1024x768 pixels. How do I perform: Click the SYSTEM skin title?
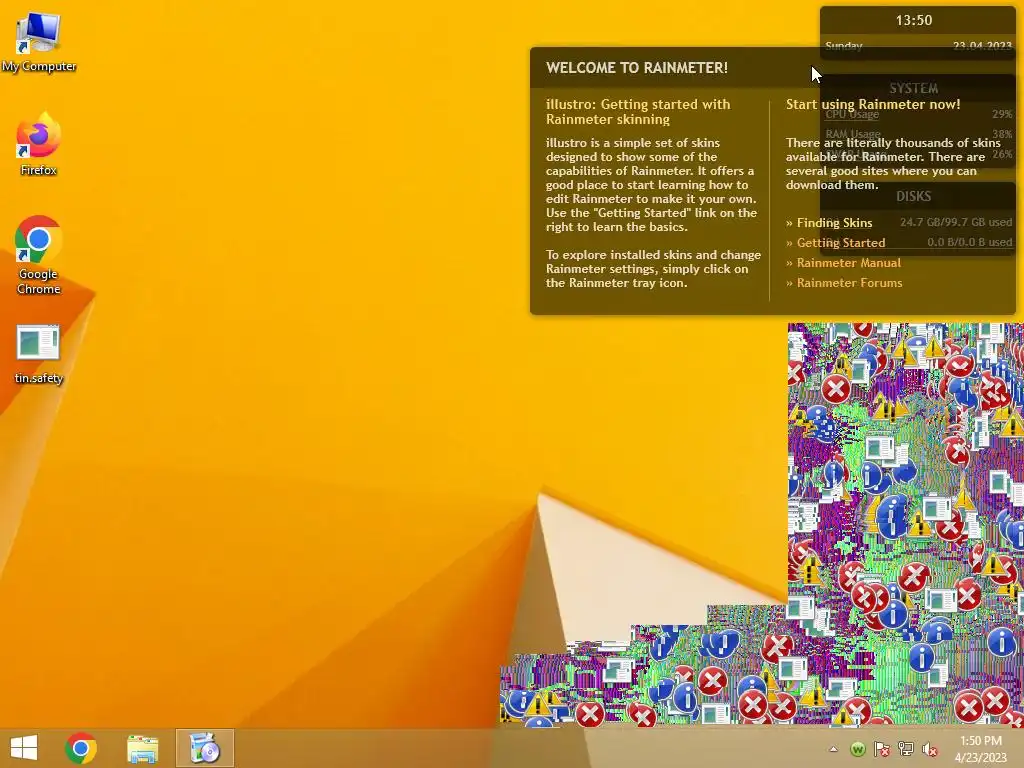click(x=914, y=88)
